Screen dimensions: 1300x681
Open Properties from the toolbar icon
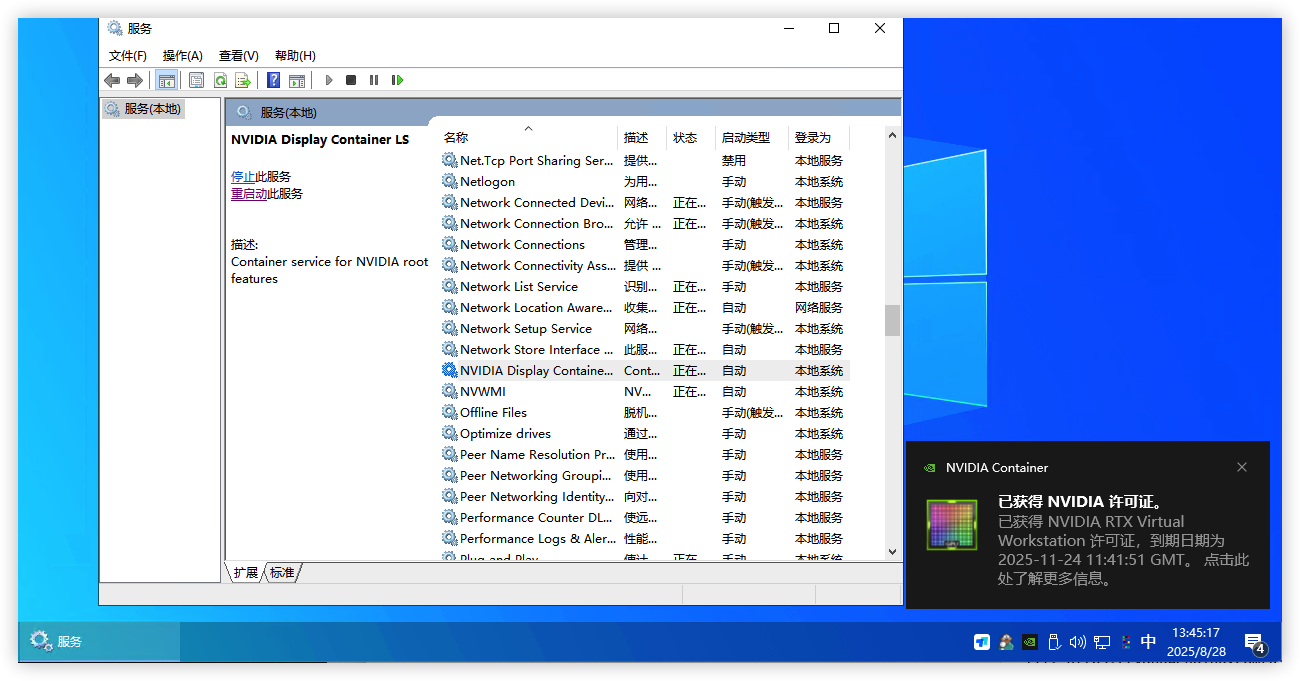point(196,80)
